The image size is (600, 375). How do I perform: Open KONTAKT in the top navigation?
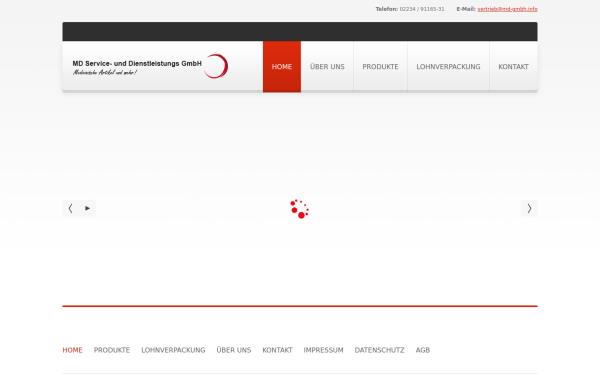coord(514,67)
